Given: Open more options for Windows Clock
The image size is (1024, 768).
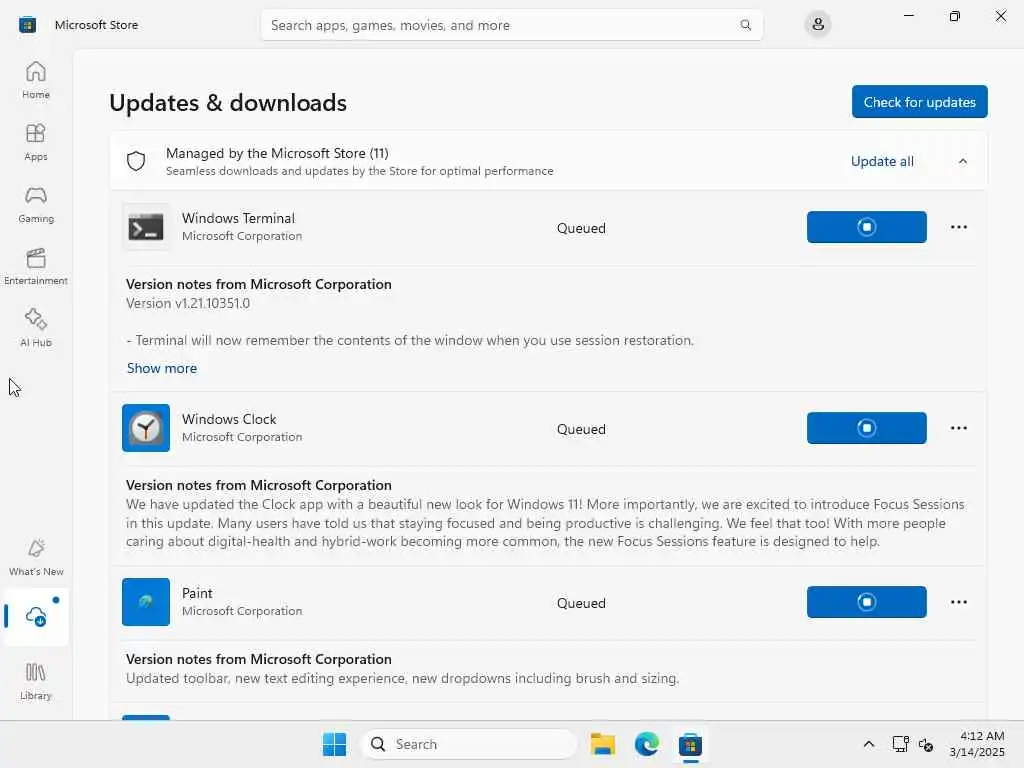Looking at the screenshot, I should click(958, 428).
